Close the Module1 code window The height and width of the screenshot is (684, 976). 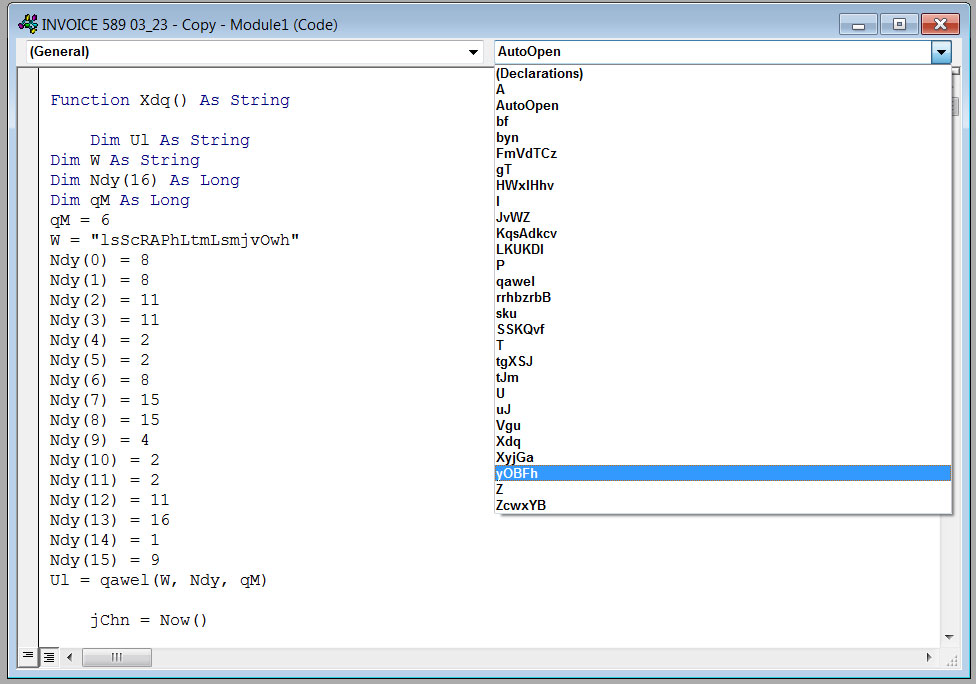941,25
